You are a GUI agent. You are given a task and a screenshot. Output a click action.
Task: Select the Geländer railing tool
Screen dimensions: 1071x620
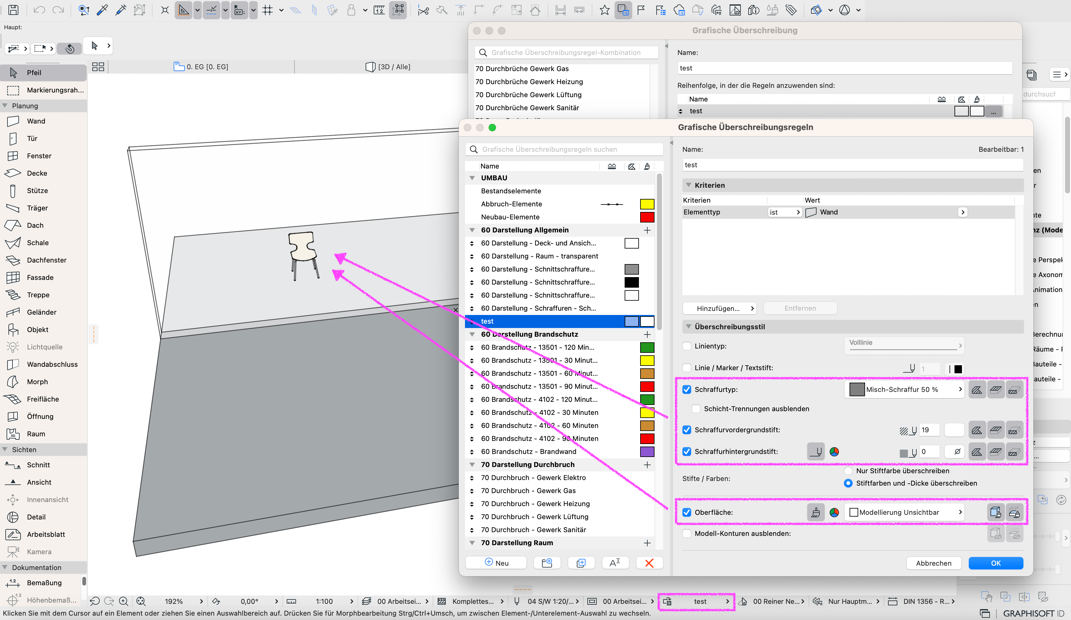44,312
